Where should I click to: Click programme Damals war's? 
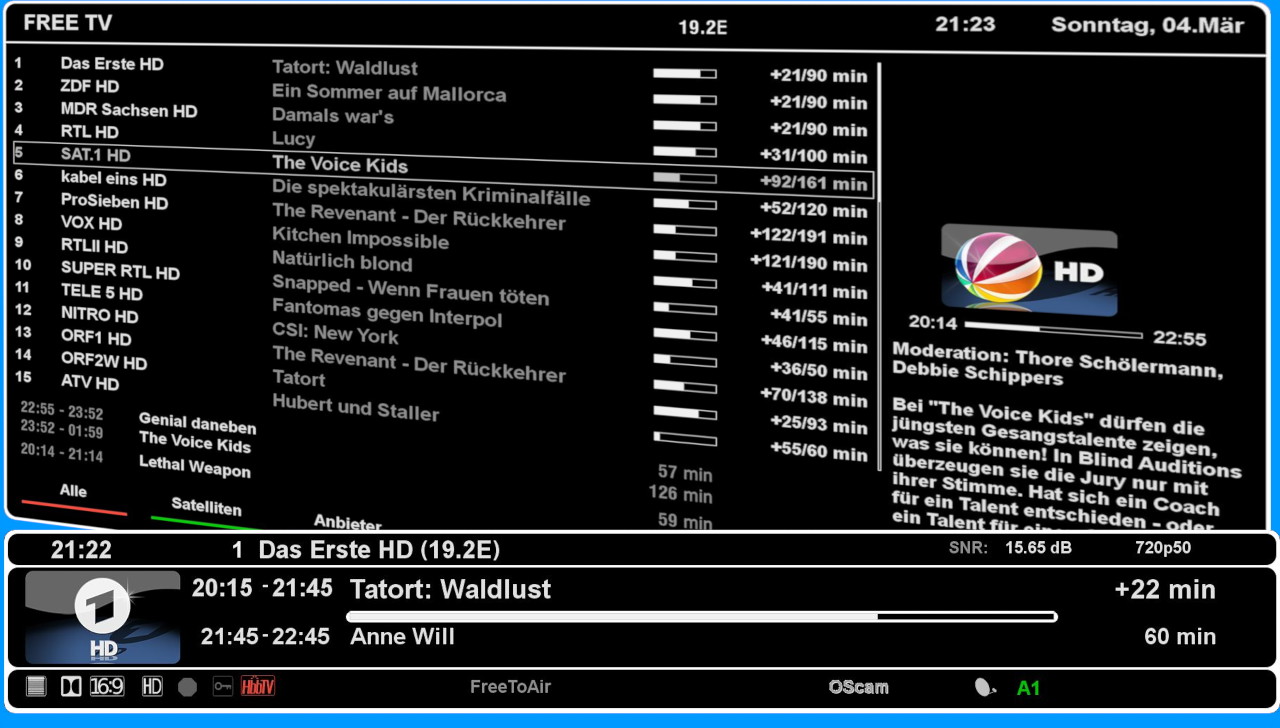[333, 116]
